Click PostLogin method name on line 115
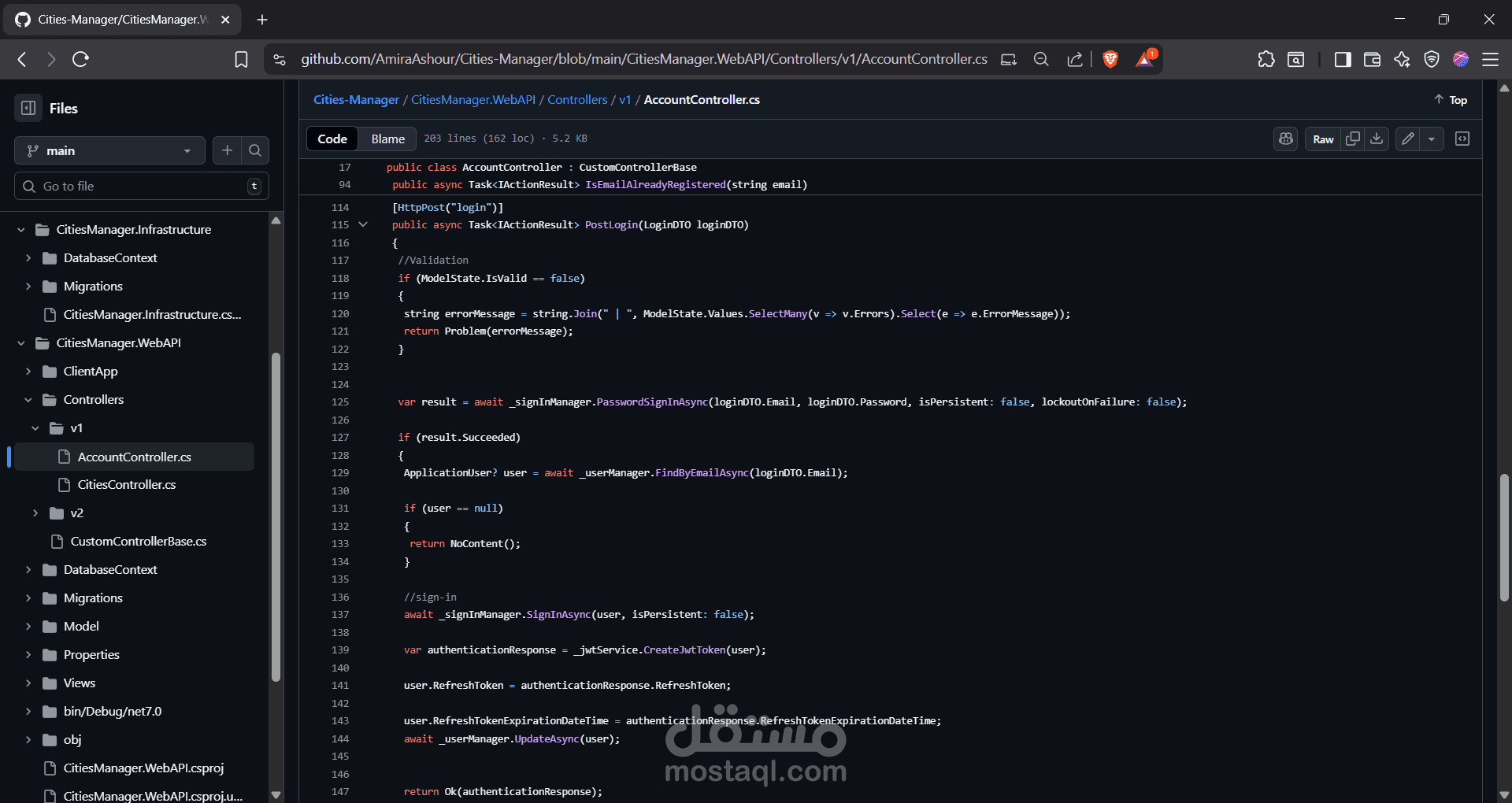This screenshot has width=1512, height=803. click(611, 225)
